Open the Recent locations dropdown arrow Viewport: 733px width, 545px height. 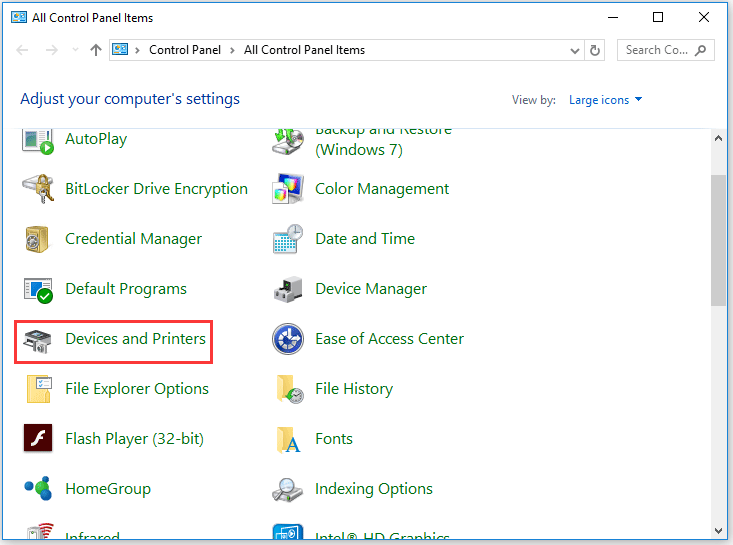click(75, 50)
